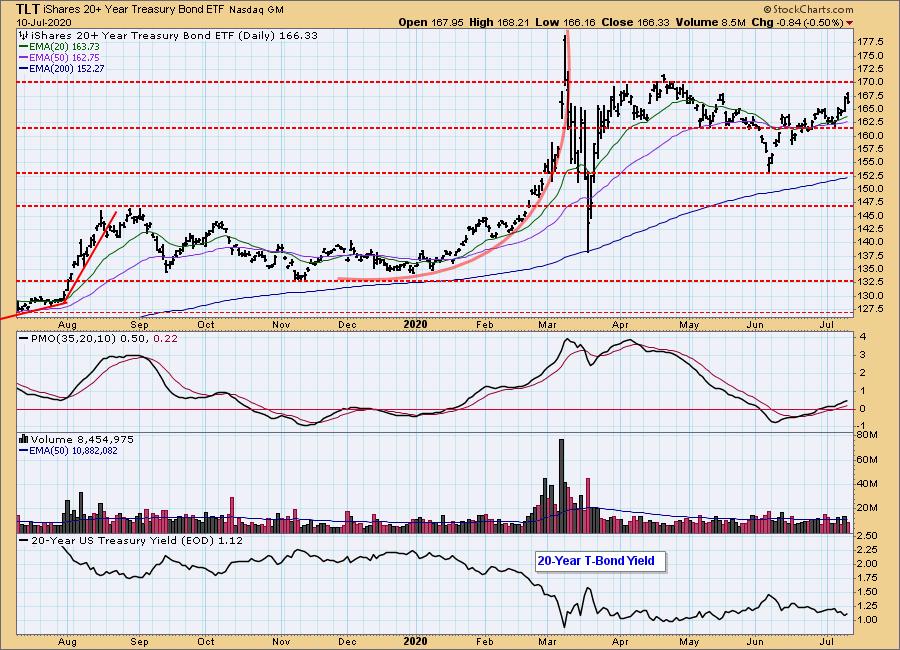Click the Low 166.16 value

[x=565, y=22]
